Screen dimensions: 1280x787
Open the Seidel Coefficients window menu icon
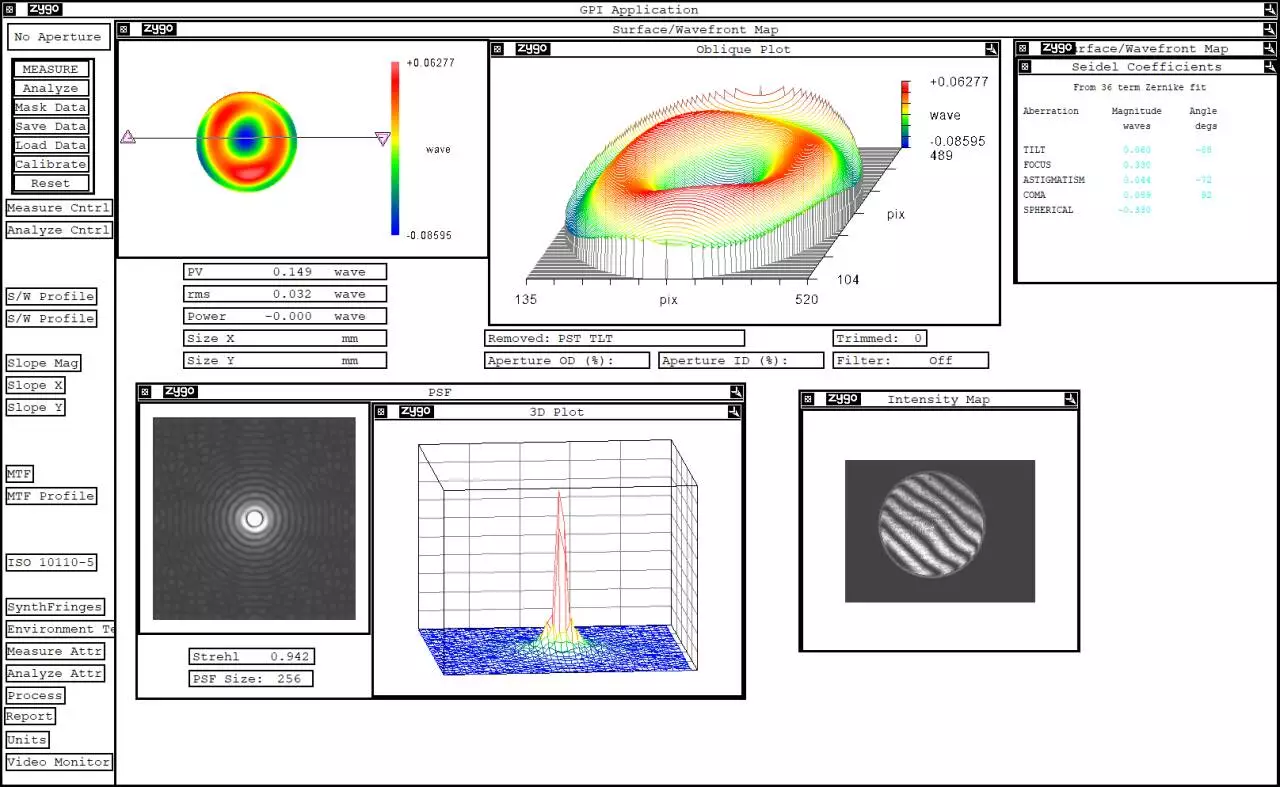1023,67
